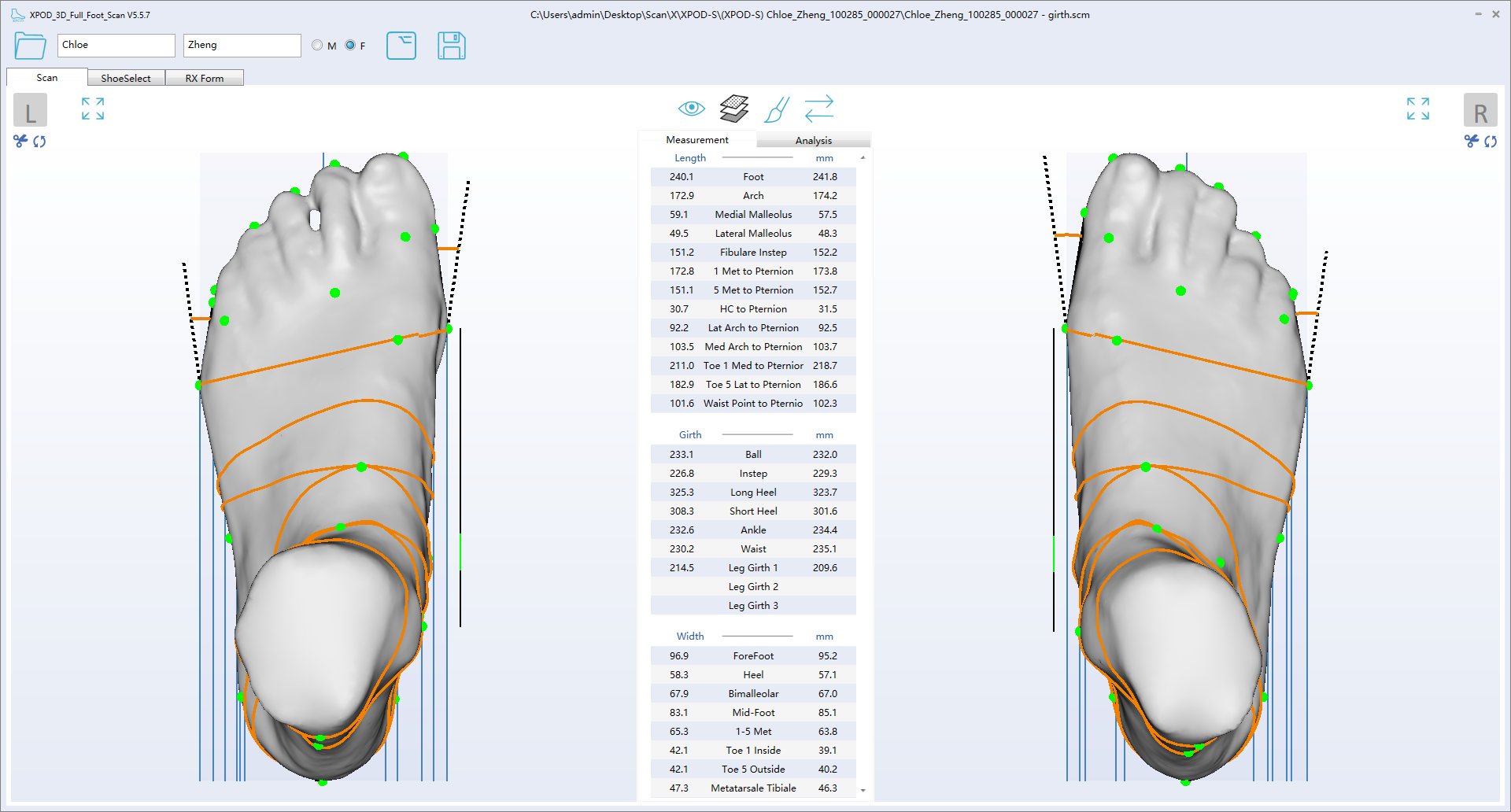Image resolution: width=1511 pixels, height=812 pixels.
Task: Click the L left foot button
Action: coord(30,111)
